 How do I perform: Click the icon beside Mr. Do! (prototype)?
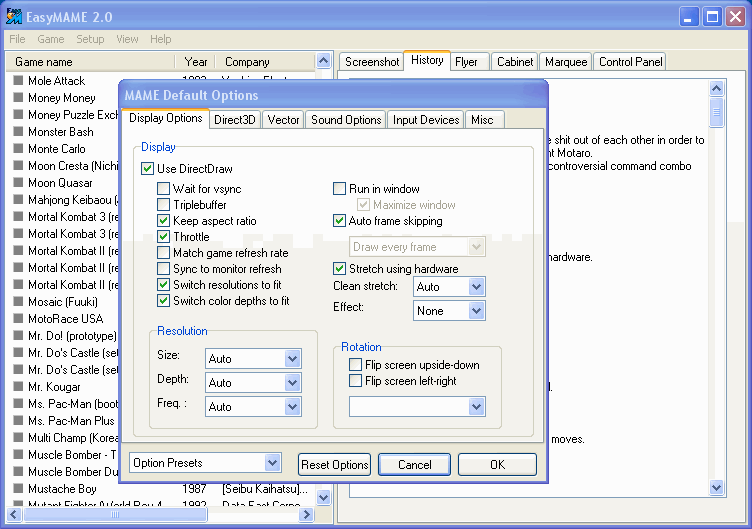tap(18, 335)
